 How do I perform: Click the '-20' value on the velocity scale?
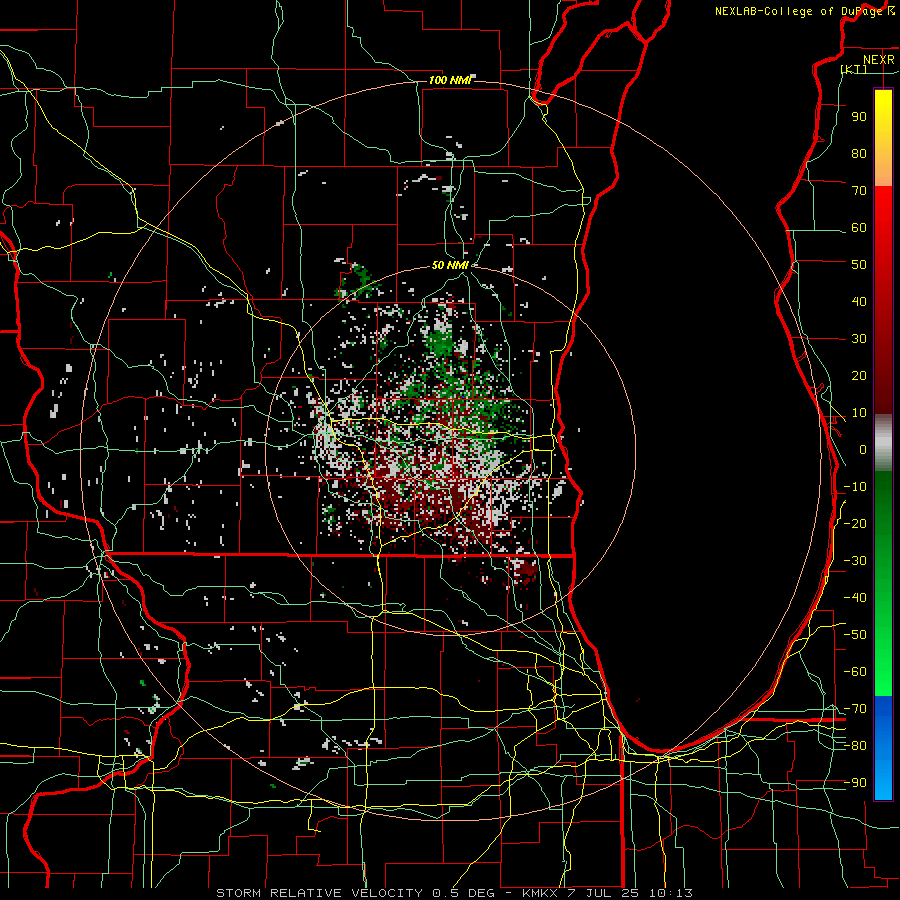[855, 523]
